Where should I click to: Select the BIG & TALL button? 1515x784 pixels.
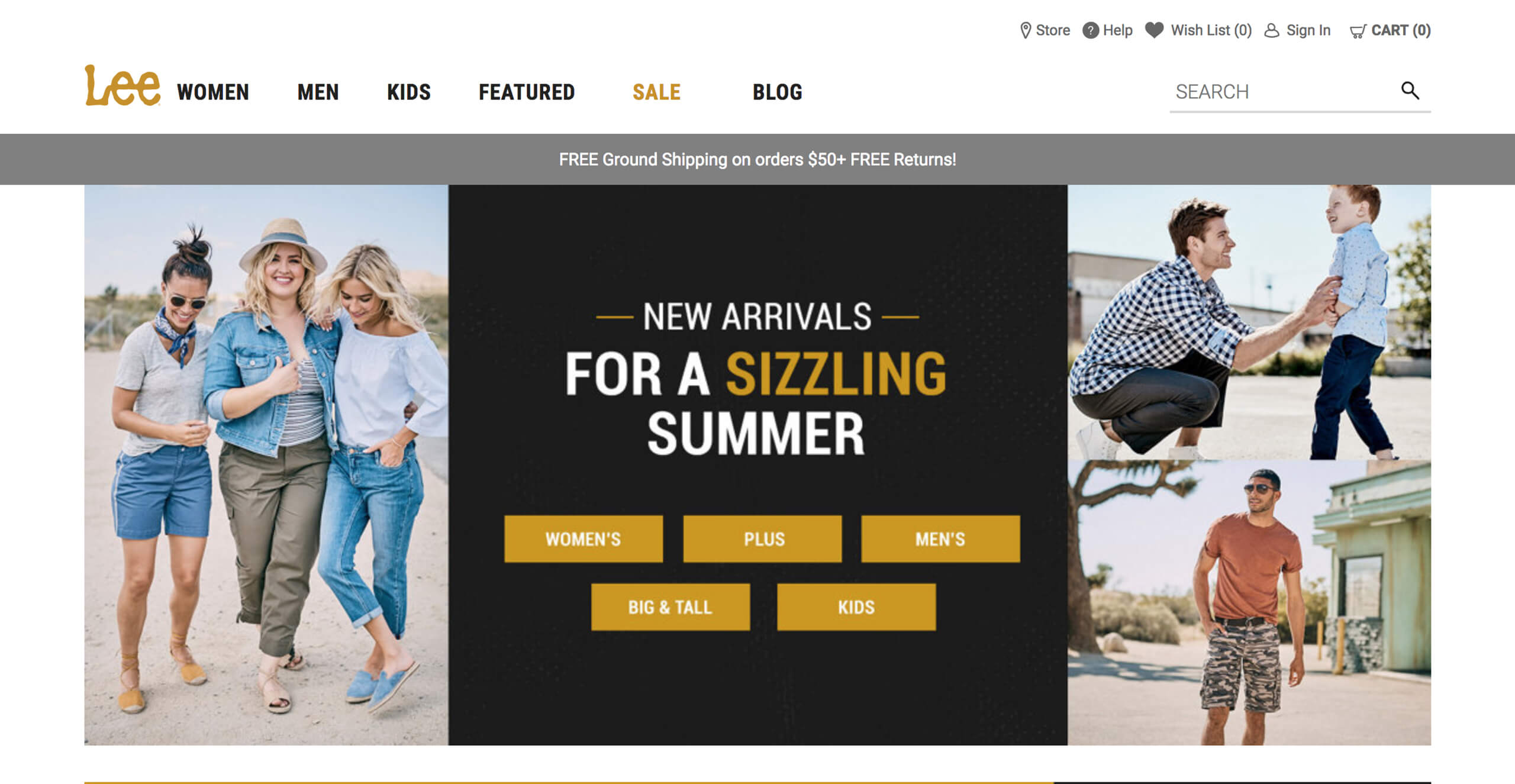tap(671, 607)
